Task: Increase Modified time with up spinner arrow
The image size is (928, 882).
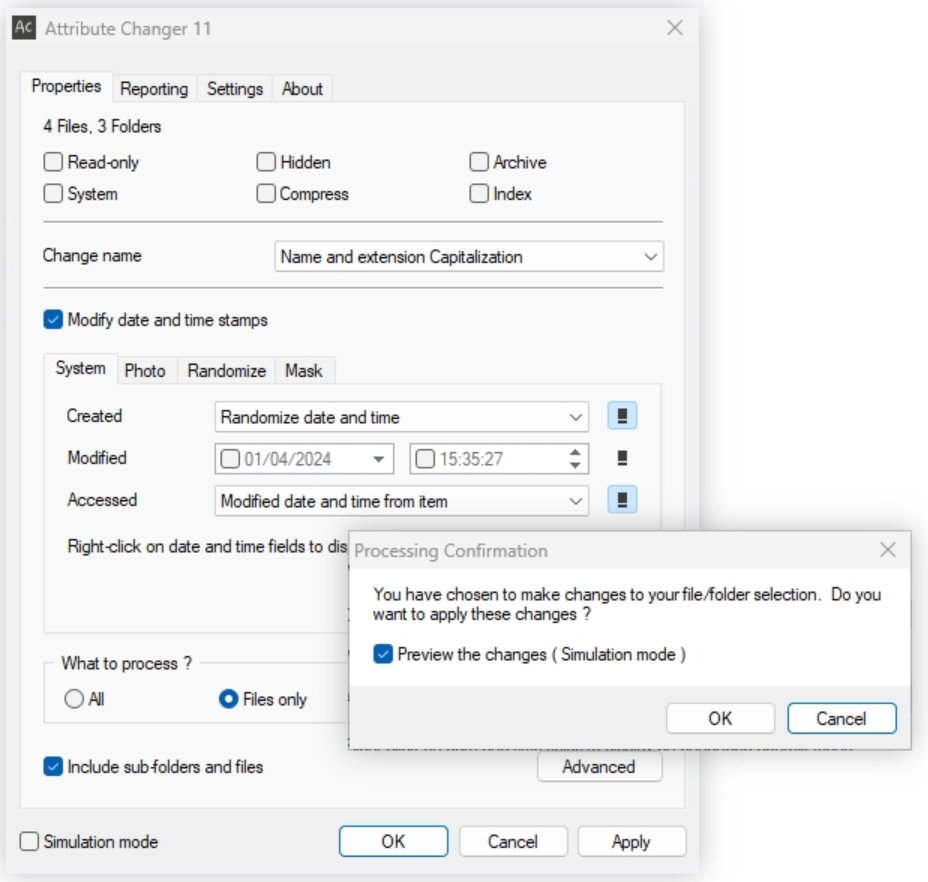Action: click(575, 452)
